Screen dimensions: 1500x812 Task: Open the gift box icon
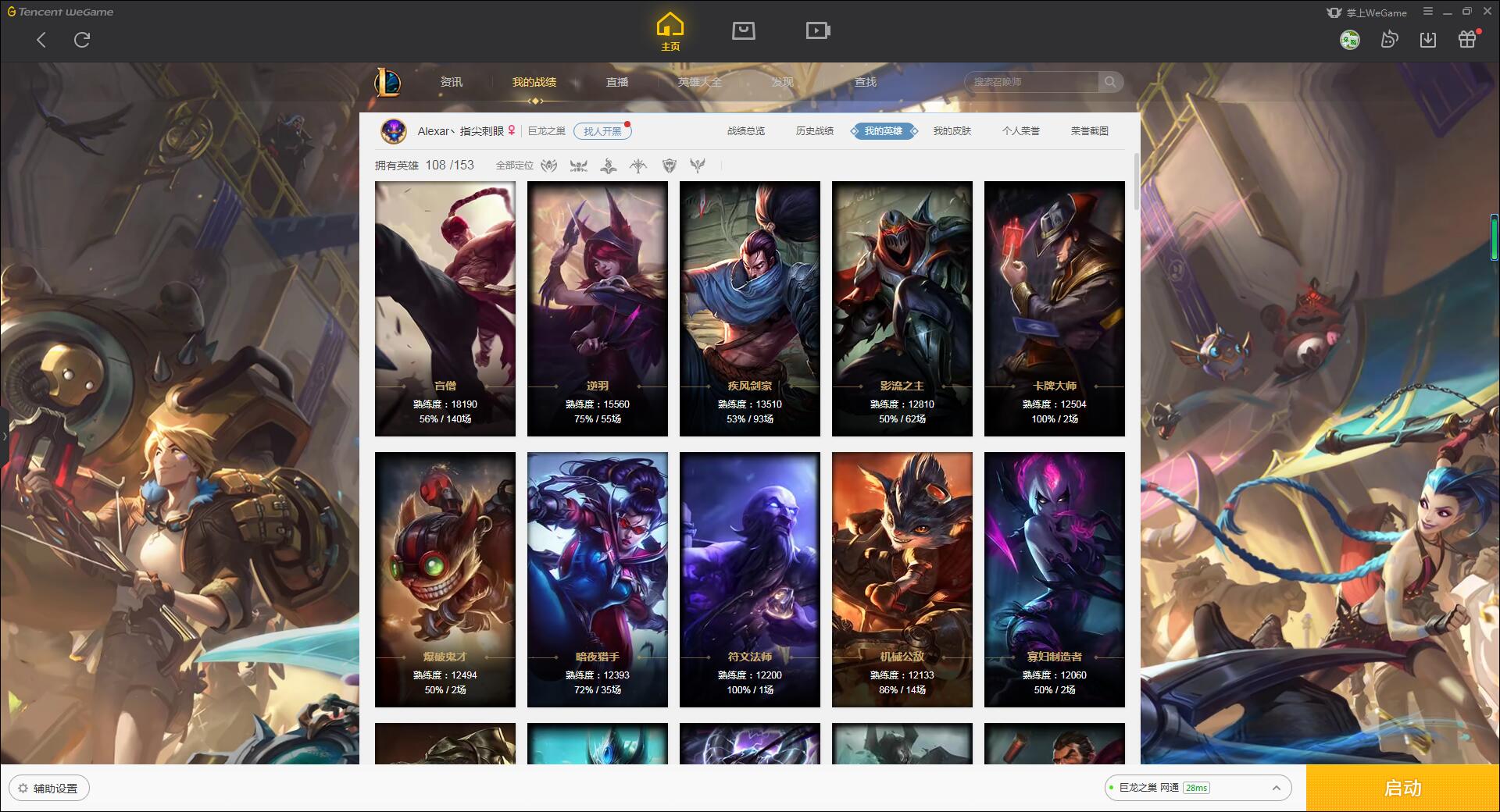pyautogui.click(x=1467, y=39)
